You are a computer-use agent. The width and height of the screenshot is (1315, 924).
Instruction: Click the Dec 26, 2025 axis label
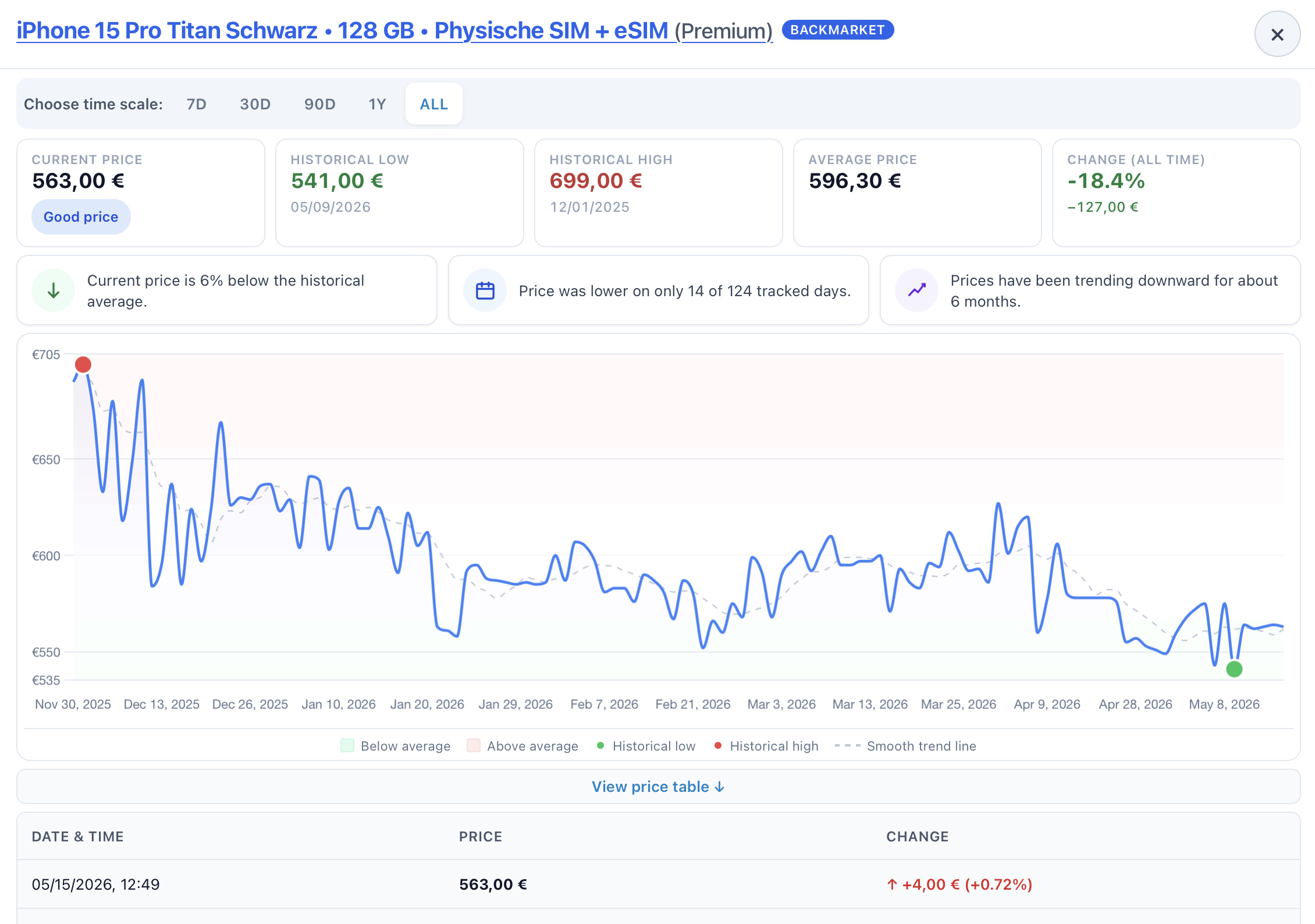click(250, 704)
